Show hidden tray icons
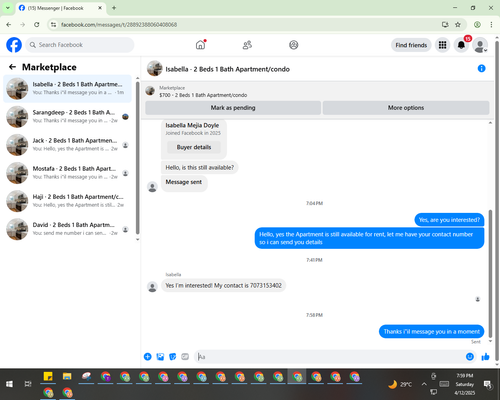 pos(424,384)
